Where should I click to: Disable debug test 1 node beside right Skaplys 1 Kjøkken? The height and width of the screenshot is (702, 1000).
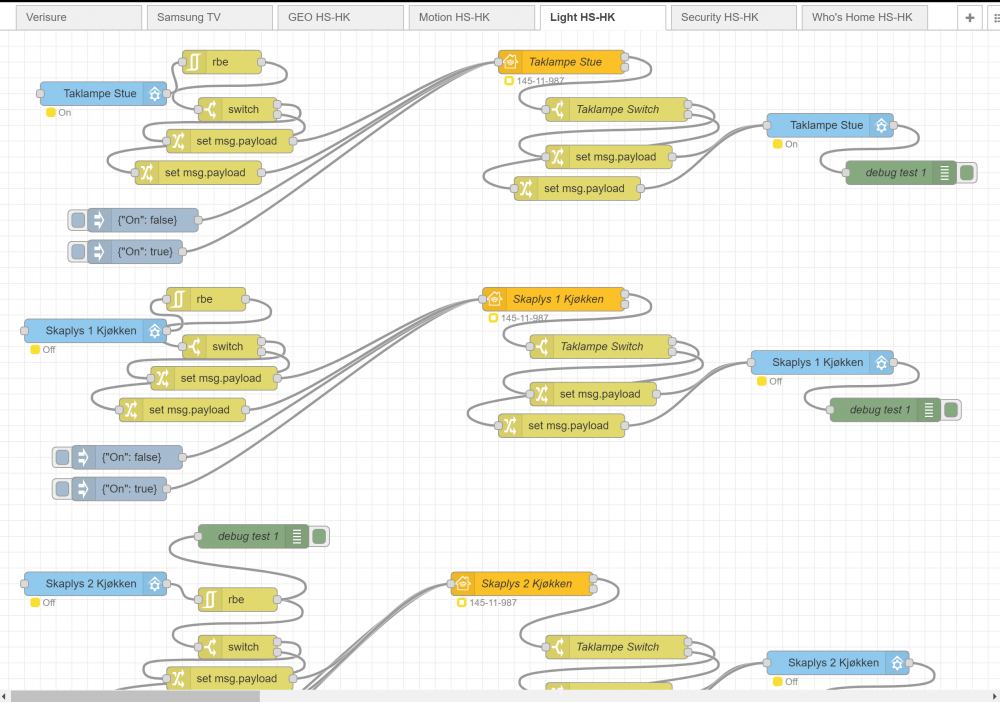951,410
